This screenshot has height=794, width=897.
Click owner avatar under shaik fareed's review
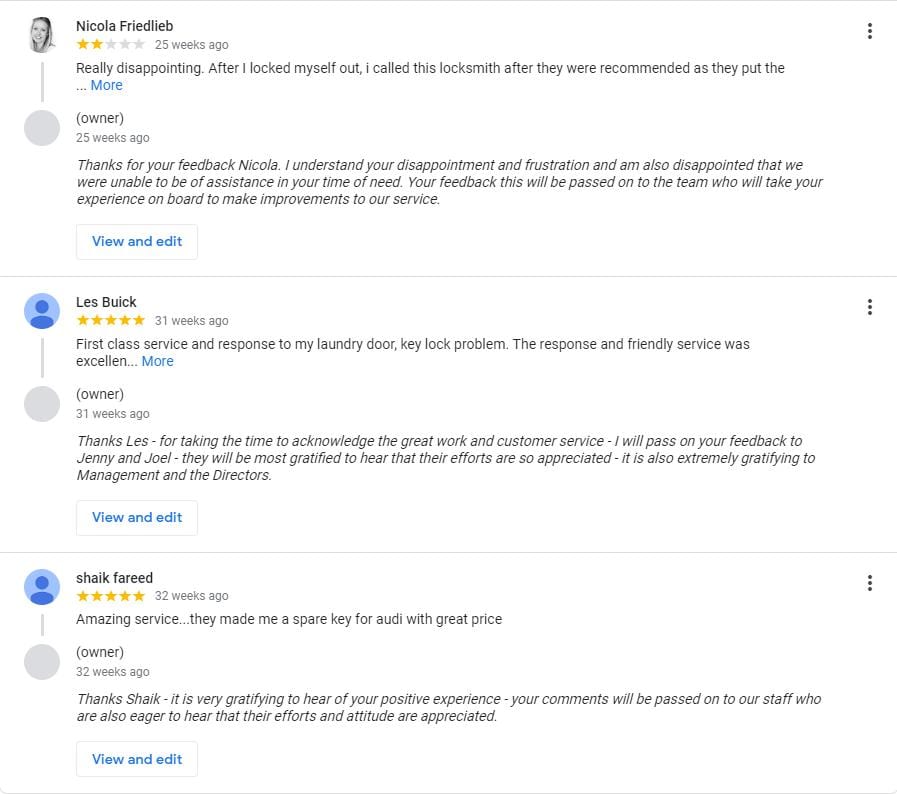pyautogui.click(x=42, y=662)
